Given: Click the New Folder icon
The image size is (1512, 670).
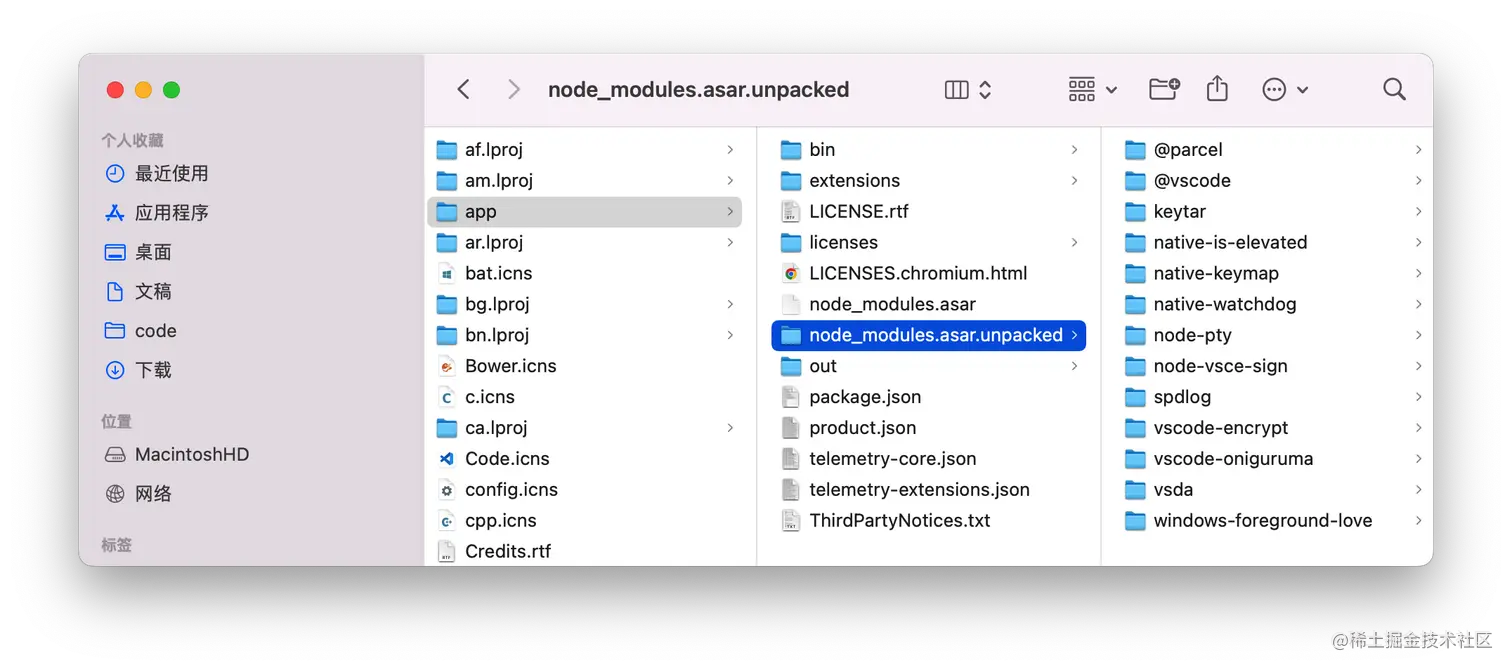Looking at the screenshot, I should pyautogui.click(x=1163, y=89).
